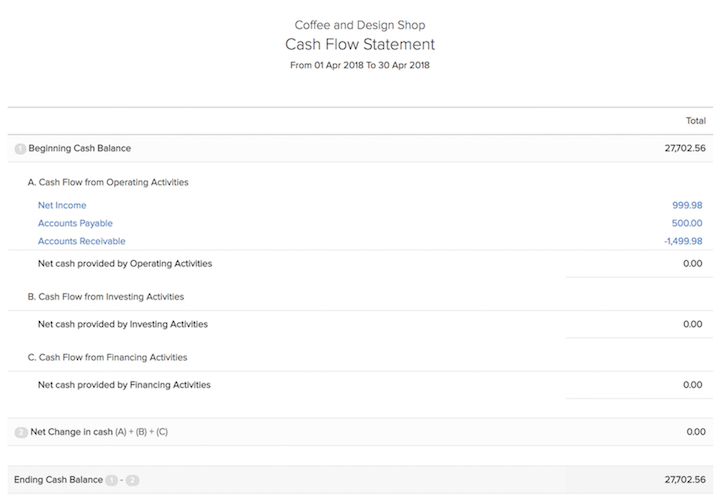Click the 500.00 Accounts Payable amount

688,223
